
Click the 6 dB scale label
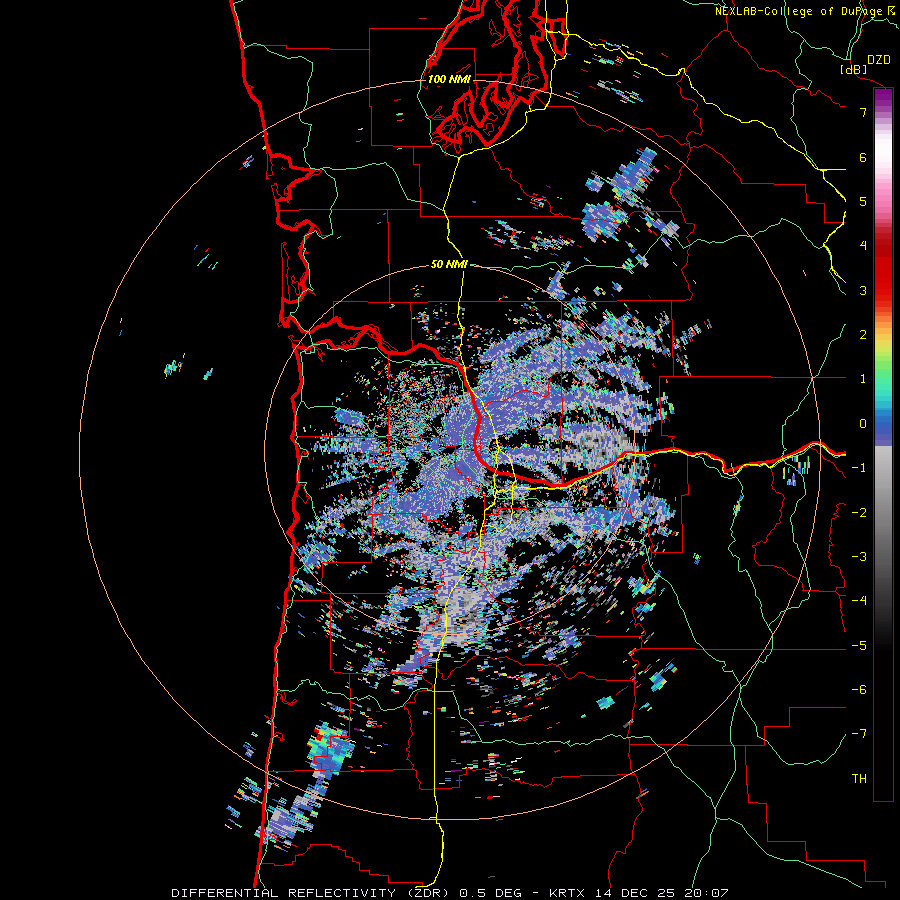click(863, 157)
